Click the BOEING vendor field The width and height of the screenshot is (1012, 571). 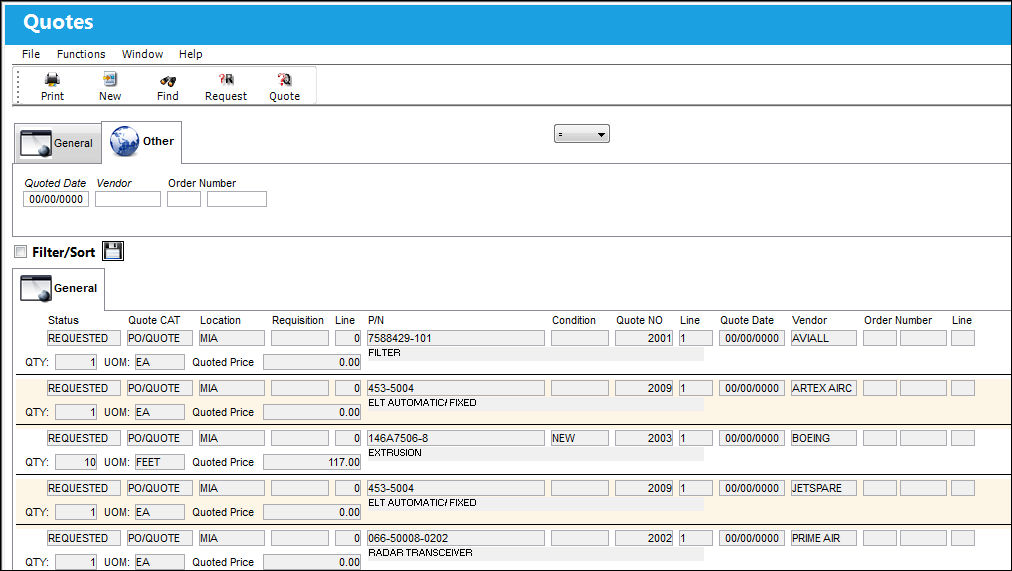point(824,438)
